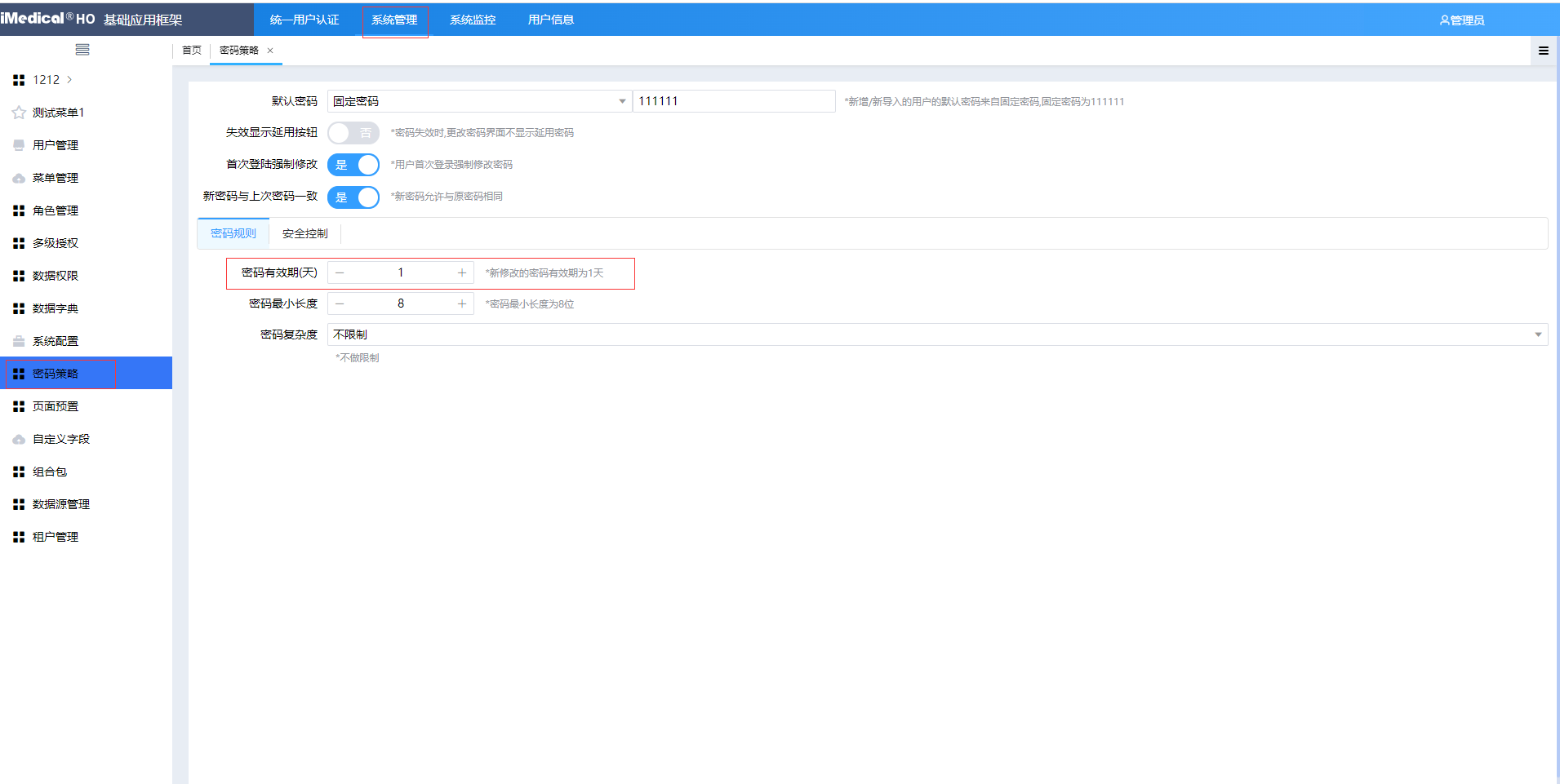Toggle the 失效显示延用按钮 switch
The width and height of the screenshot is (1560, 784).
(353, 133)
